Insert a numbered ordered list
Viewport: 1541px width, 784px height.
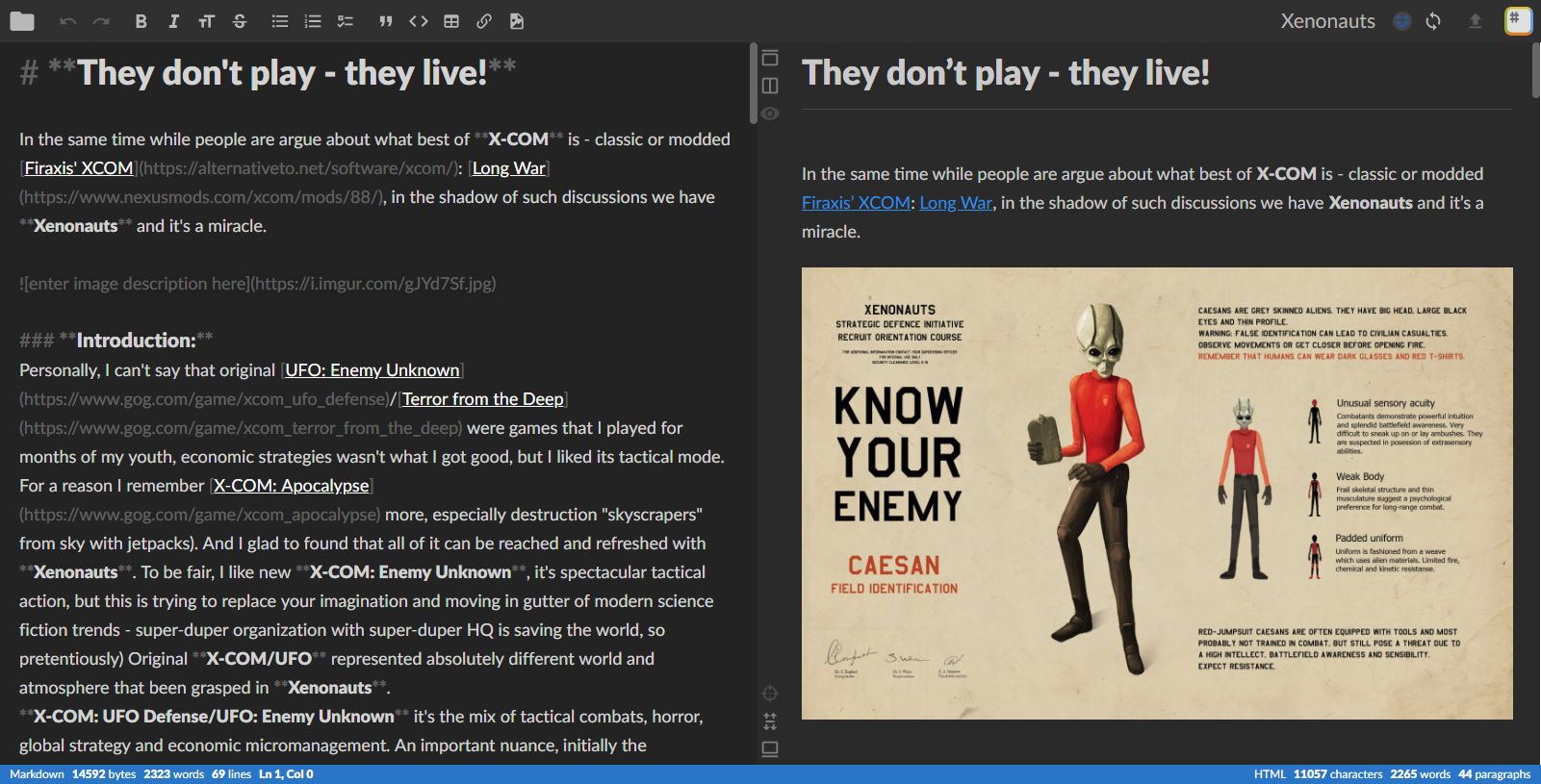pyautogui.click(x=313, y=21)
